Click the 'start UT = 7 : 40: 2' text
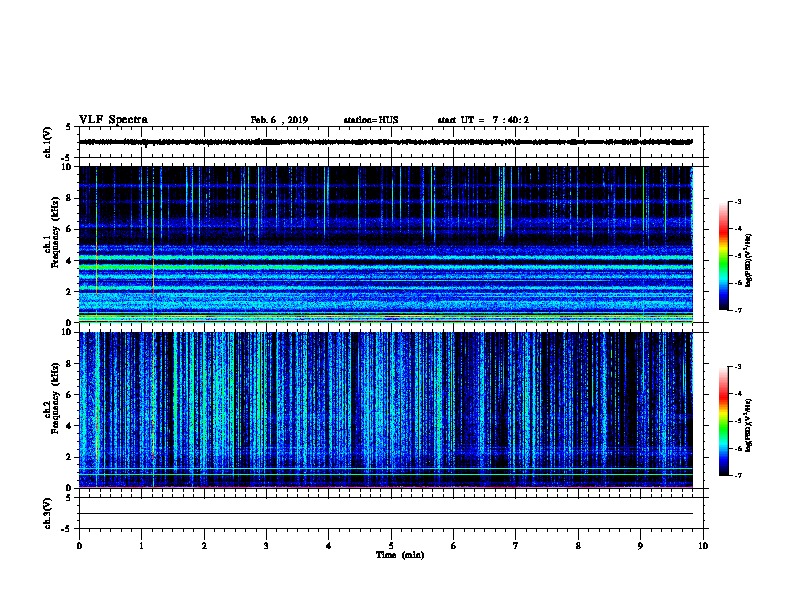792x612 pixels. click(483, 120)
